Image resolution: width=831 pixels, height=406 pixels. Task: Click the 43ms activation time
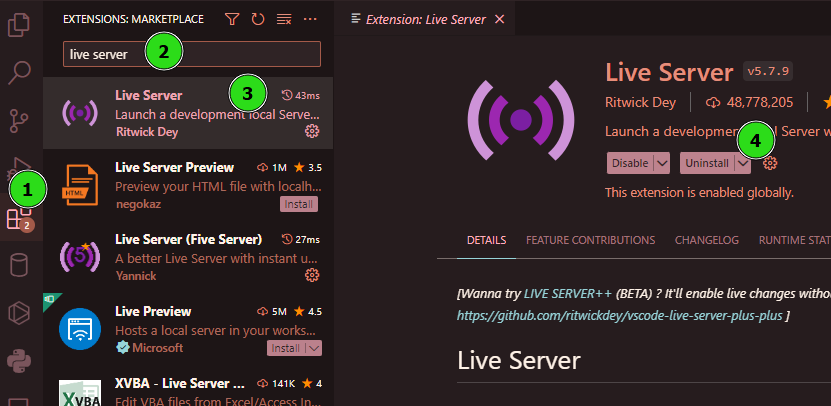tap(300, 95)
